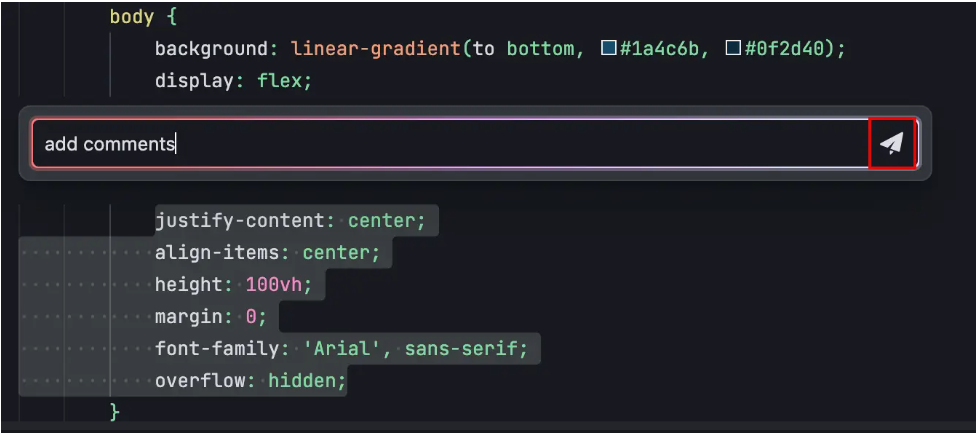
Task: Place cursor at closing brace of body rule
Action: tap(115, 412)
